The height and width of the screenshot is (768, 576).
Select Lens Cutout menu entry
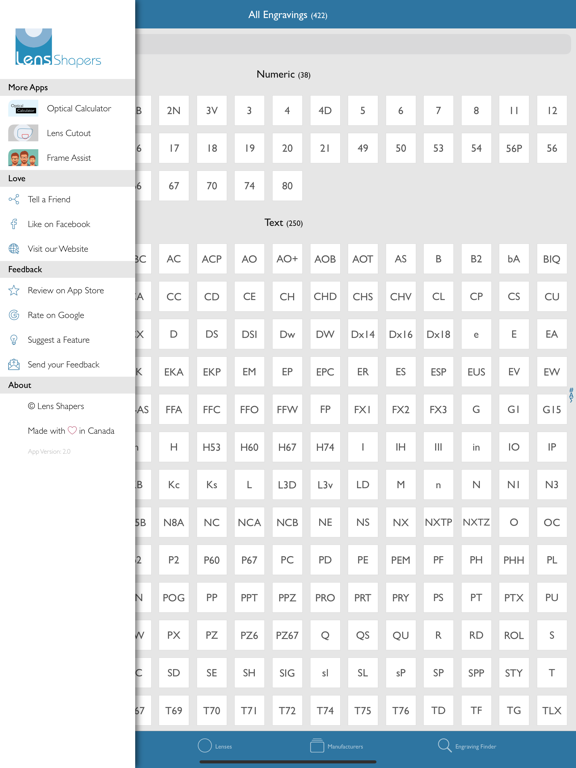tap(68, 133)
